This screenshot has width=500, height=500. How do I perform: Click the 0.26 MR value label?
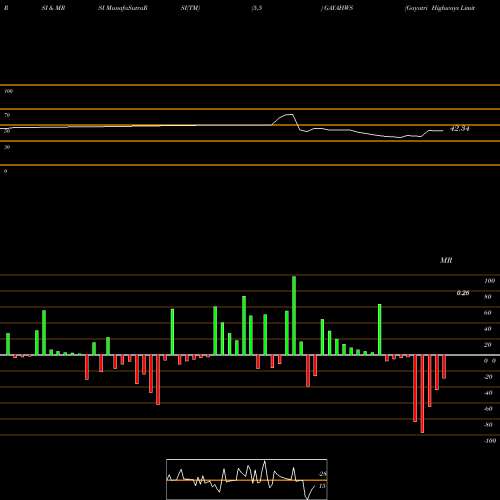(463, 293)
